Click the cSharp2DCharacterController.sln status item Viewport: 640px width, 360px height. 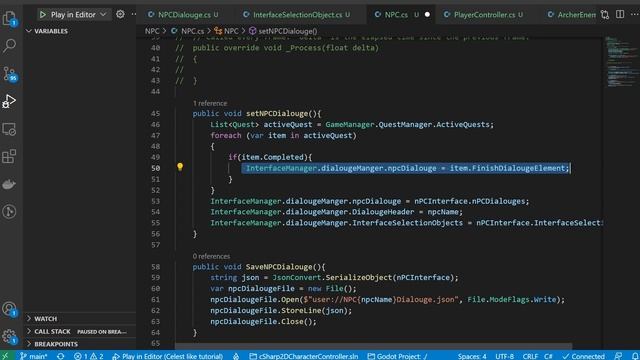click(x=303, y=356)
